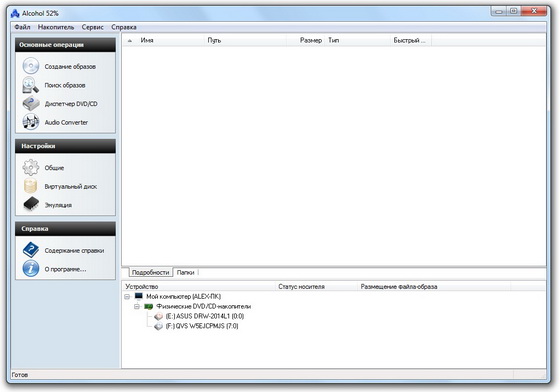Screen dimensions: 560x392
Task: Open Общие settings gear icon
Action: (31, 167)
